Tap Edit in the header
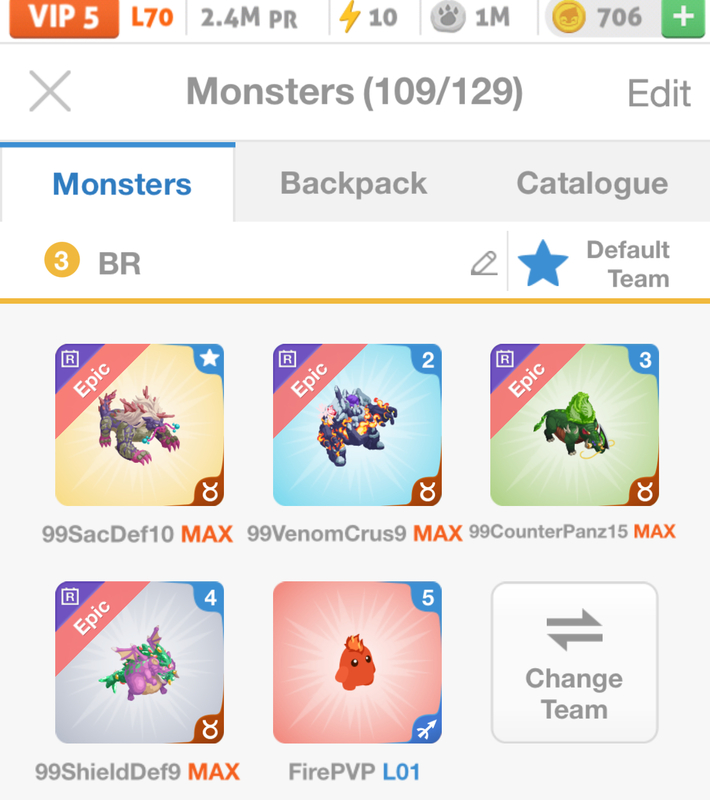 pos(658,93)
